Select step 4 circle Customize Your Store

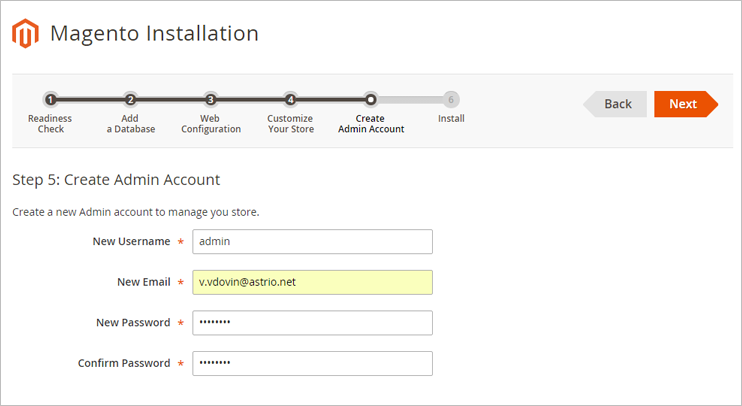[291, 99]
